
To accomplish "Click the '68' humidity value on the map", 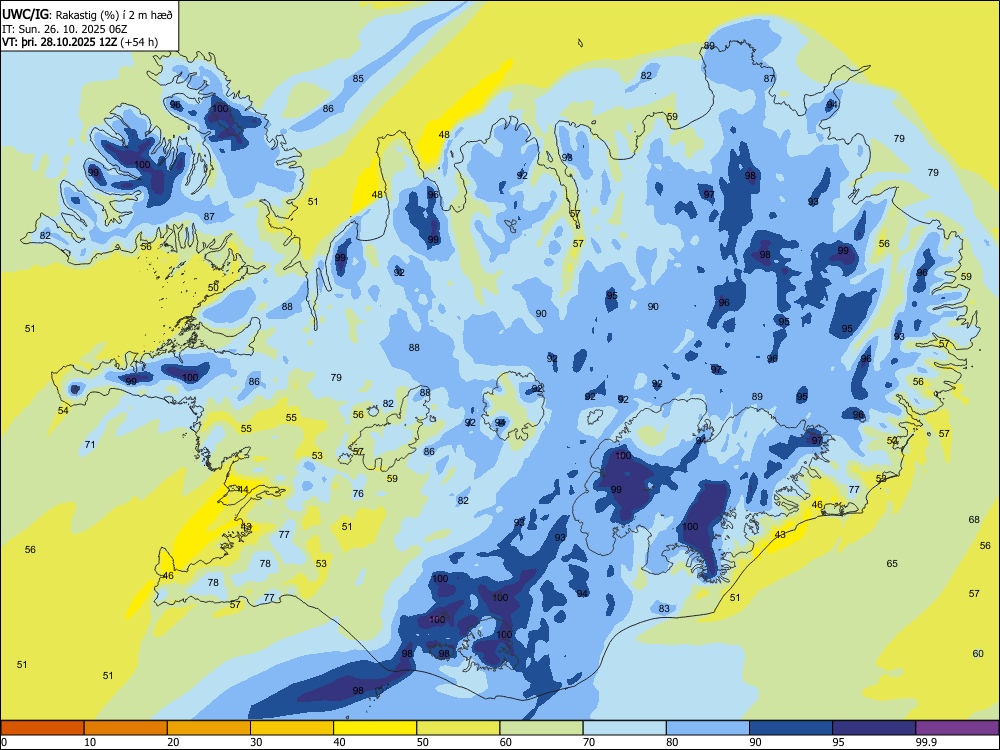I will click(x=974, y=519).
